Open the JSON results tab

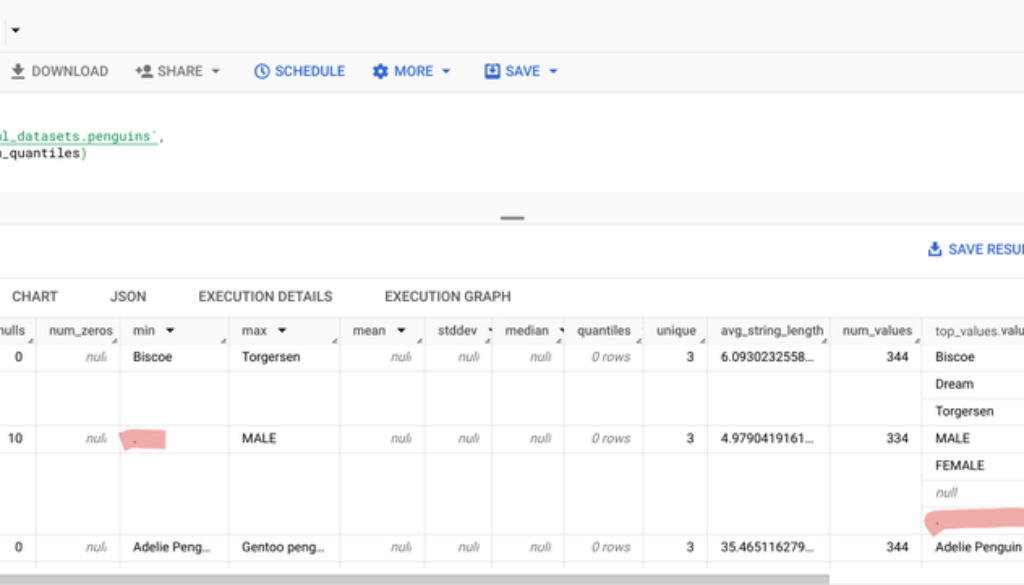click(x=128, y=296)
